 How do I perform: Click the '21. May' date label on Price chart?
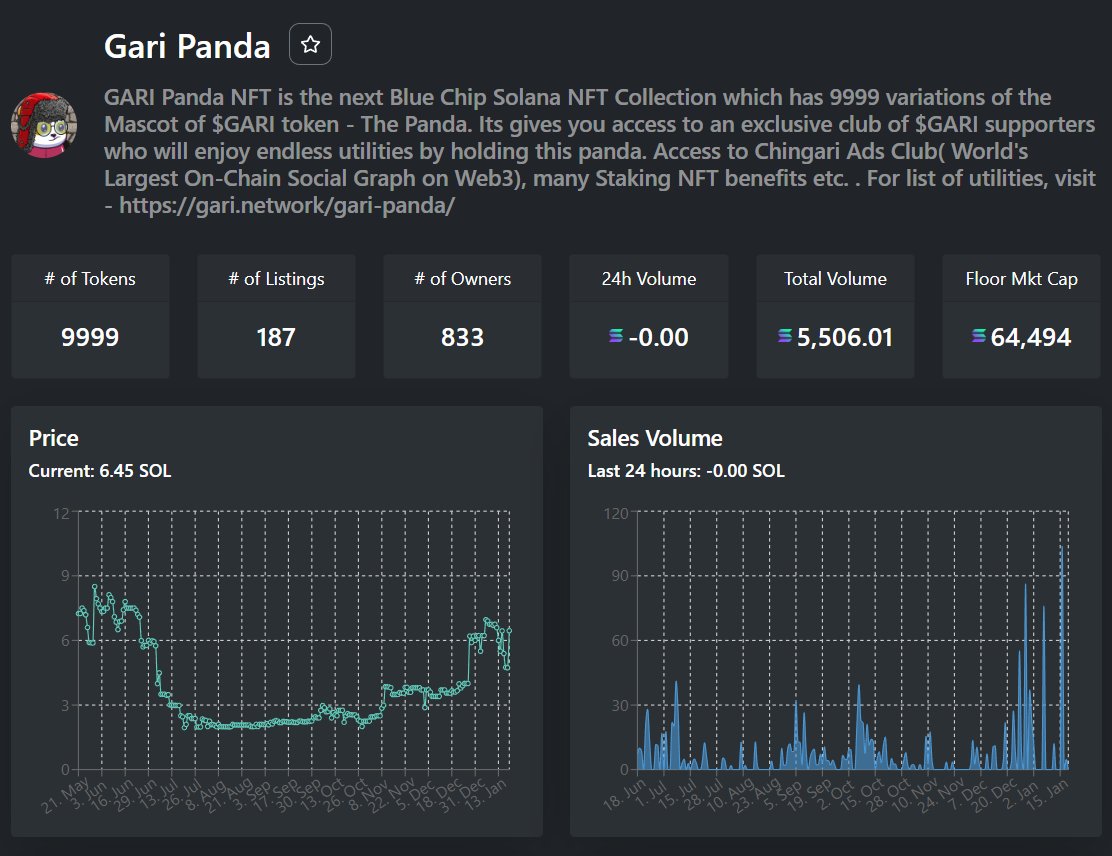tap(65, 794)
